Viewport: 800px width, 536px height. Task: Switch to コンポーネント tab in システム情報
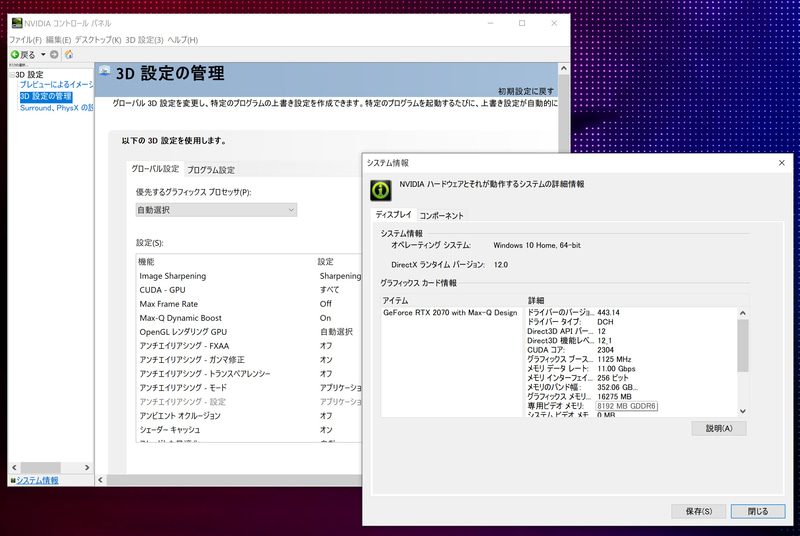(441, 216)
